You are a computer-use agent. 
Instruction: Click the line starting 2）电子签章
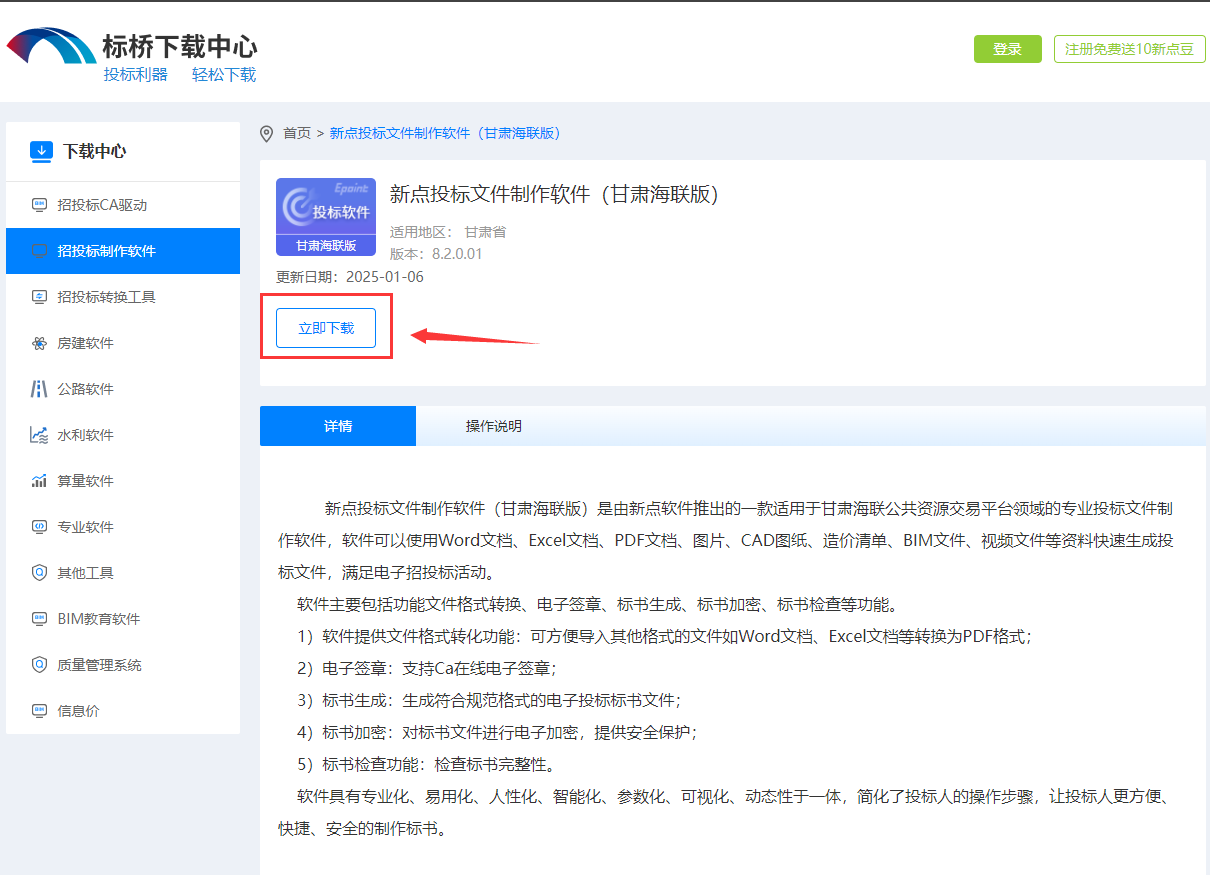click(426, 669)
